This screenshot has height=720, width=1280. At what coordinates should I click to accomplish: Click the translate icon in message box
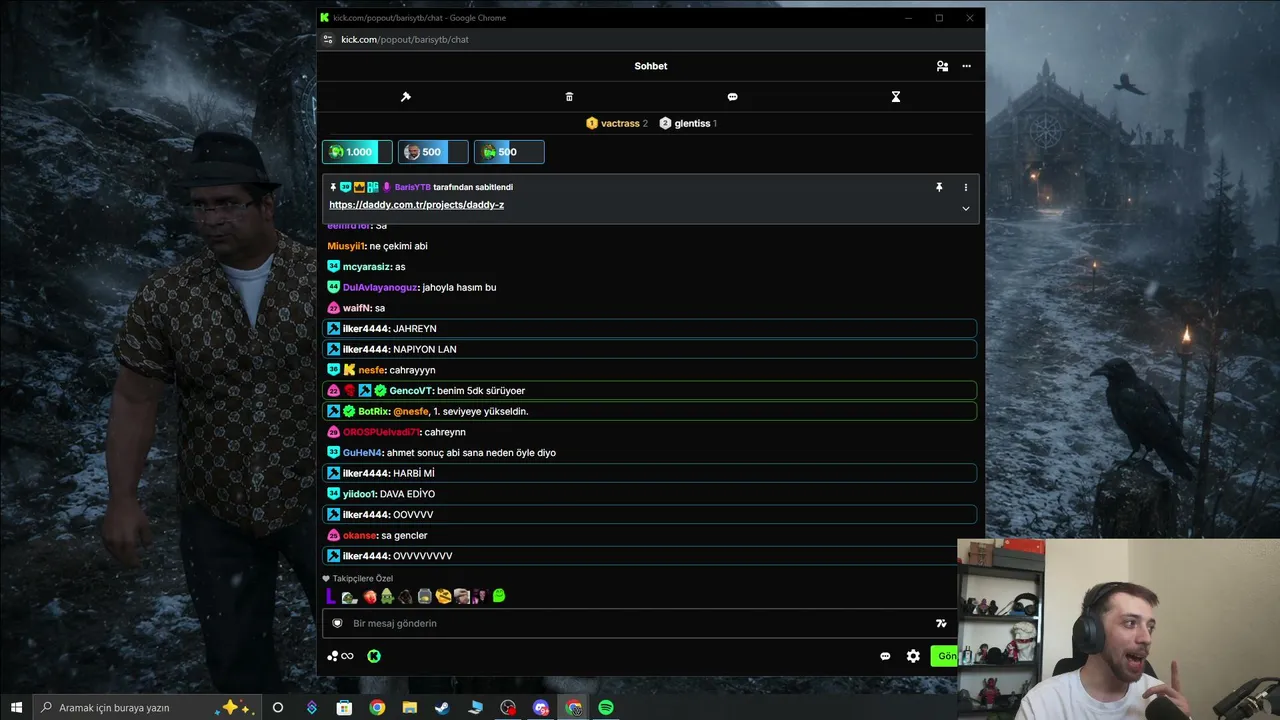(941, 623)
